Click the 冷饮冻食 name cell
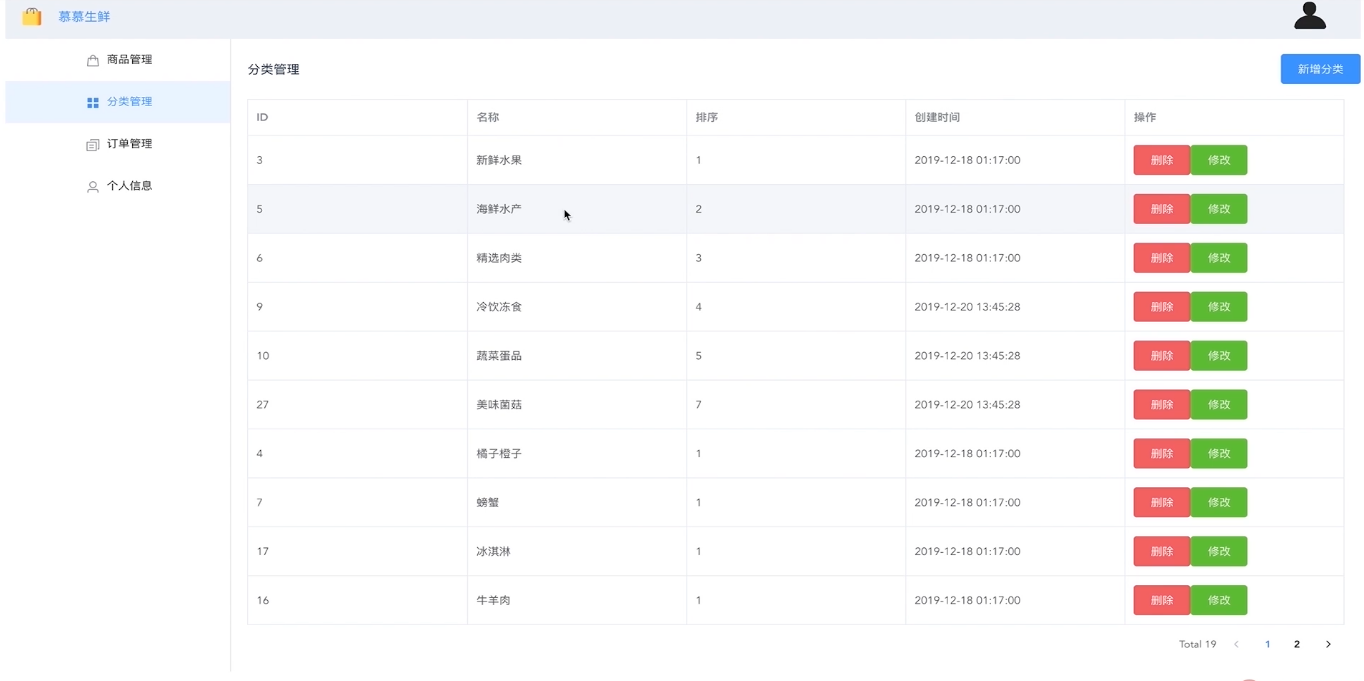 [577, 307]
